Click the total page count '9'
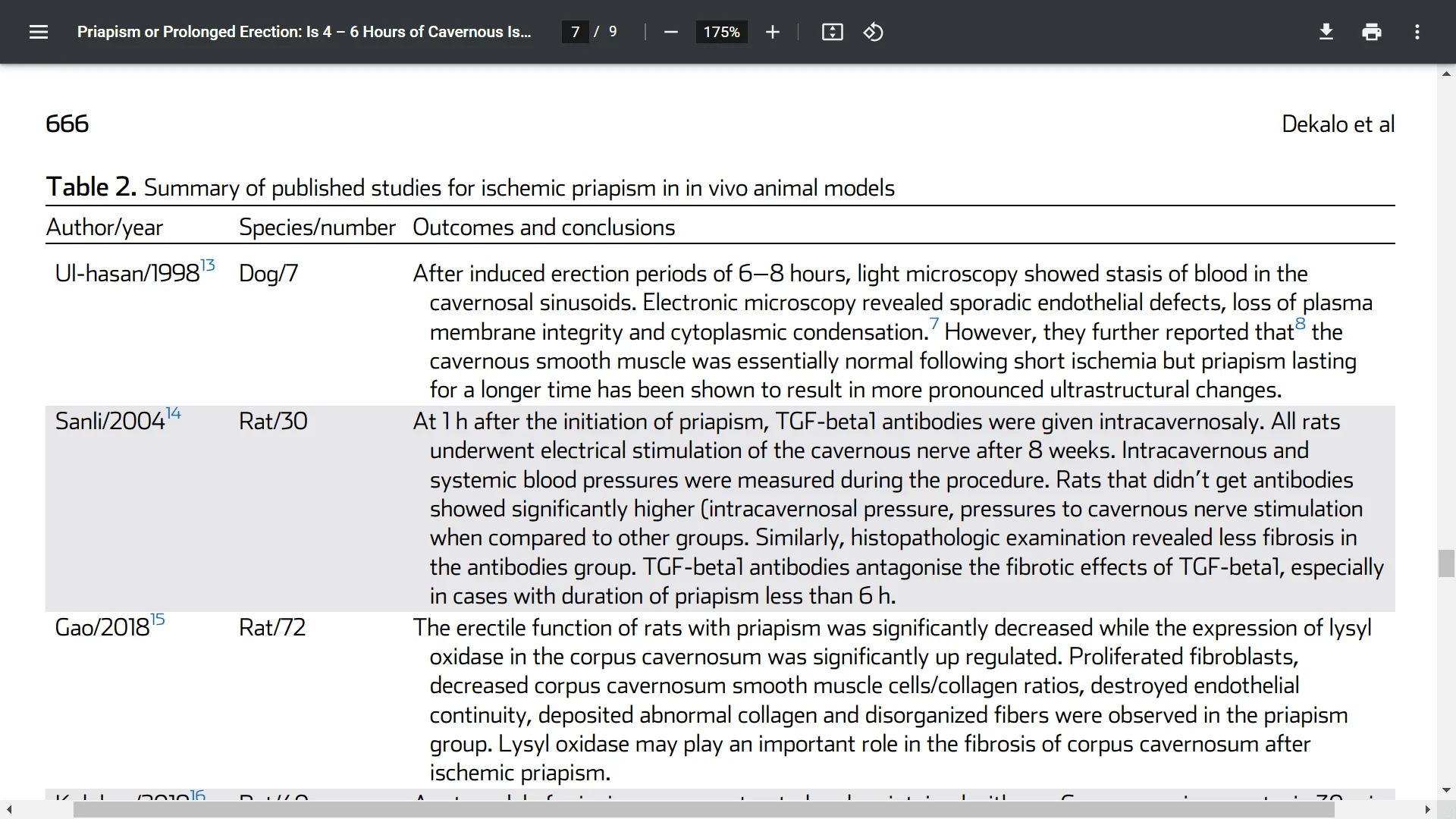Image resolution: width=1456 pixels, height=819 pixels. (613, 32)
